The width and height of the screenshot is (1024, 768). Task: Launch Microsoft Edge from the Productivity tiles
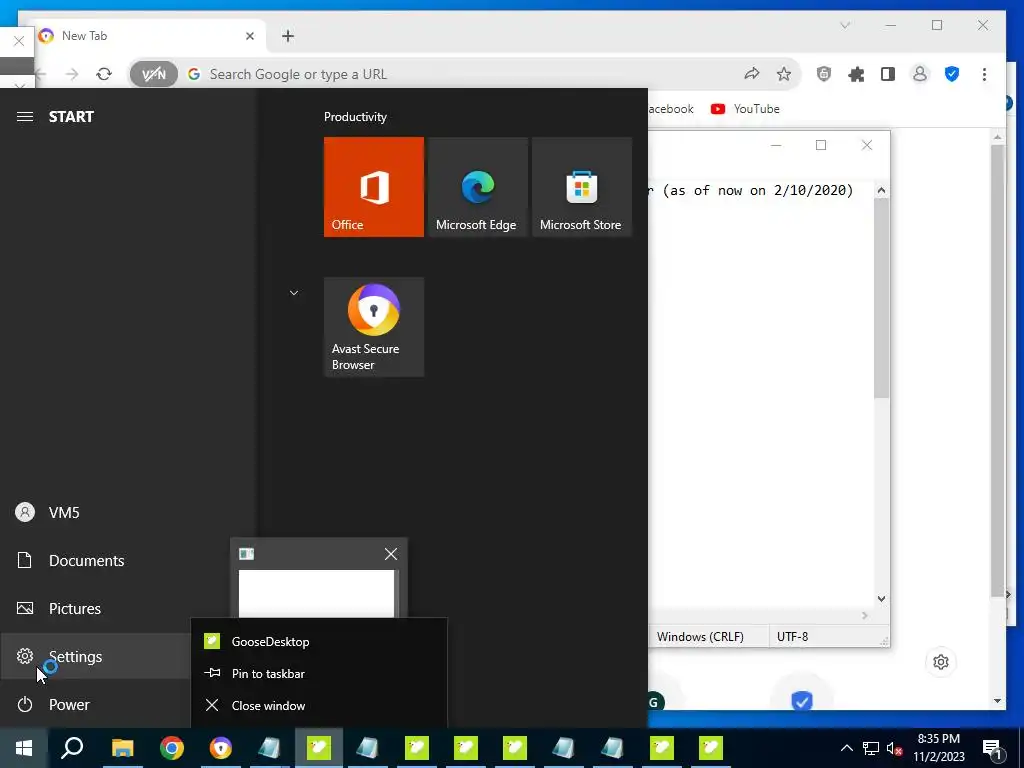[477, 187]
